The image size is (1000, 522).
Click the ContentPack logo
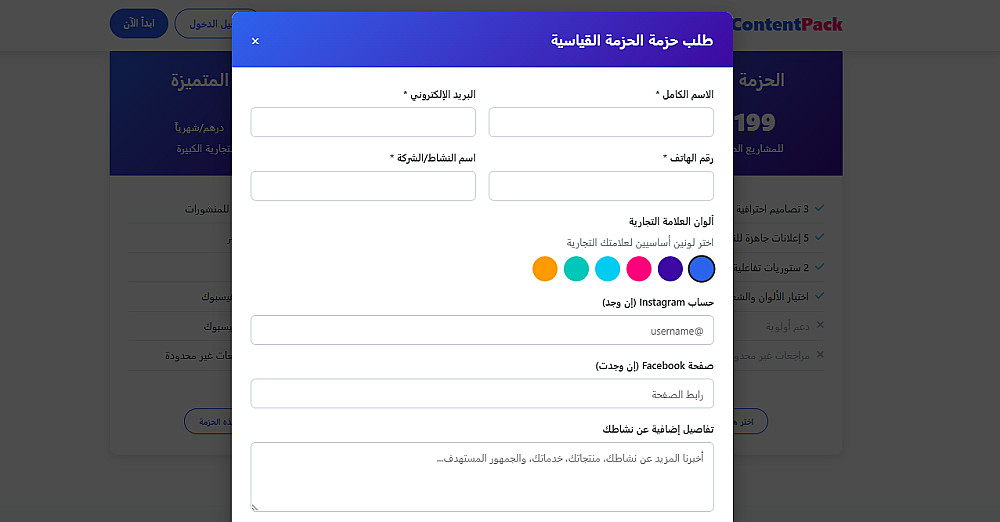788,24
